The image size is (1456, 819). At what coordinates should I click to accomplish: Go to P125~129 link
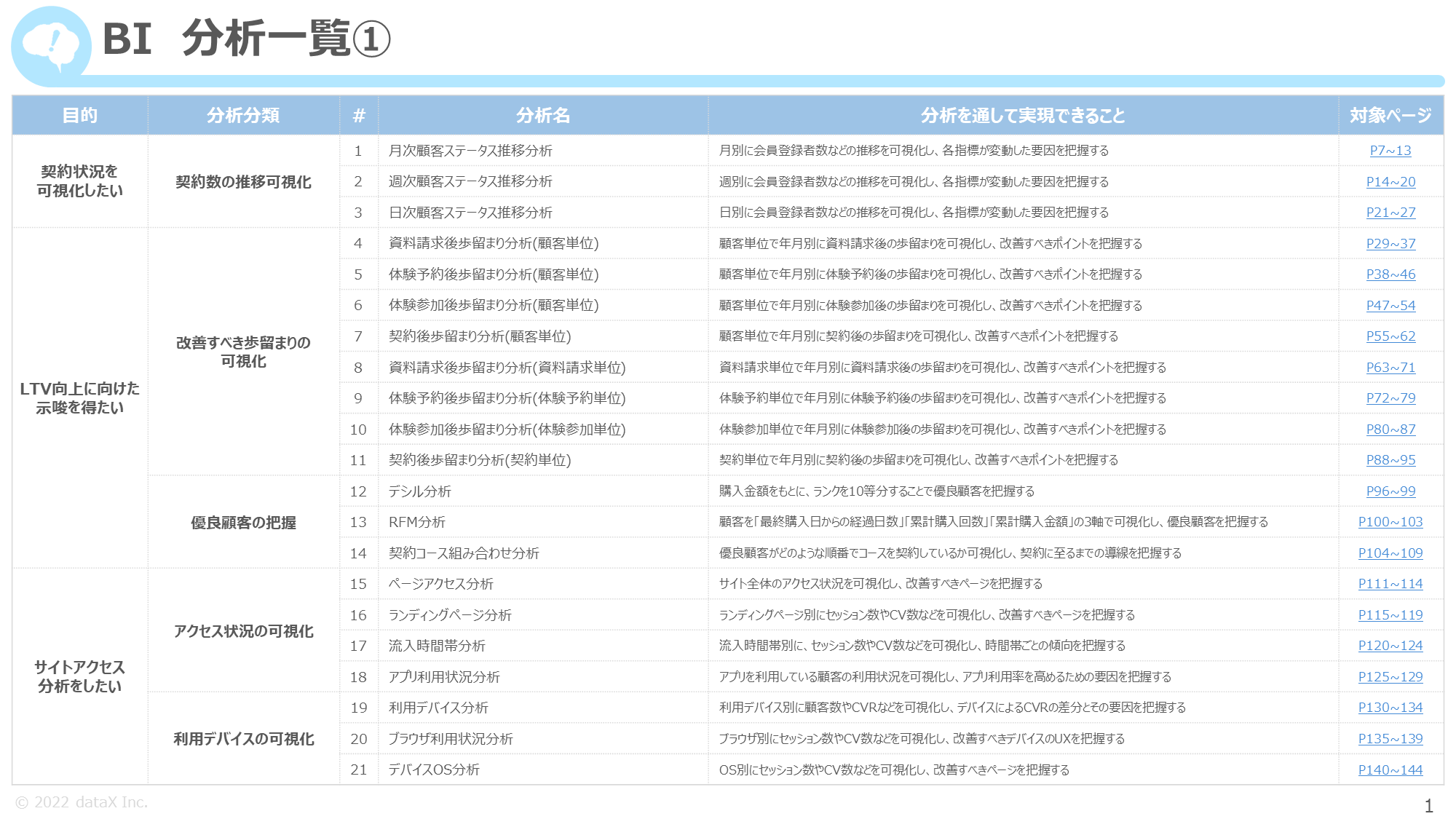tap(1390, 677)
